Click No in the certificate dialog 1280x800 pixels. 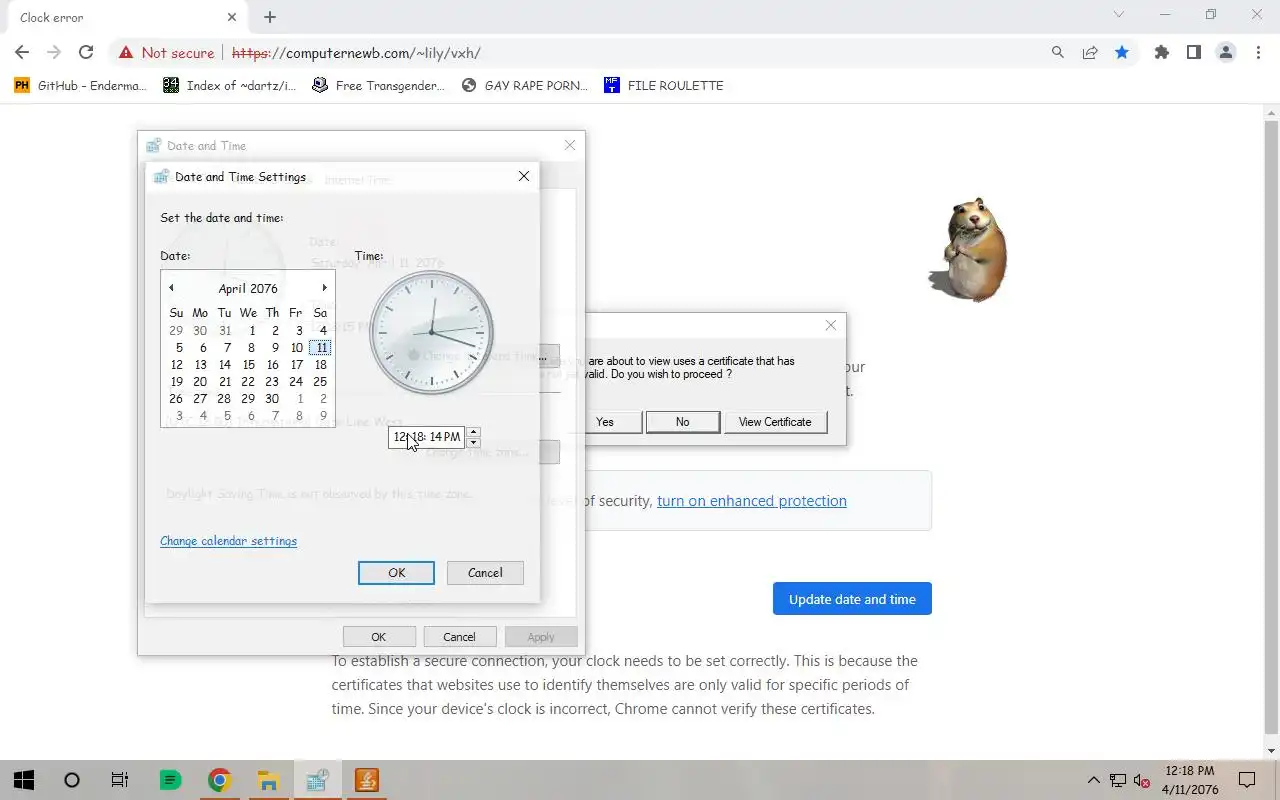pyautogui.click(x=682, y=422)
